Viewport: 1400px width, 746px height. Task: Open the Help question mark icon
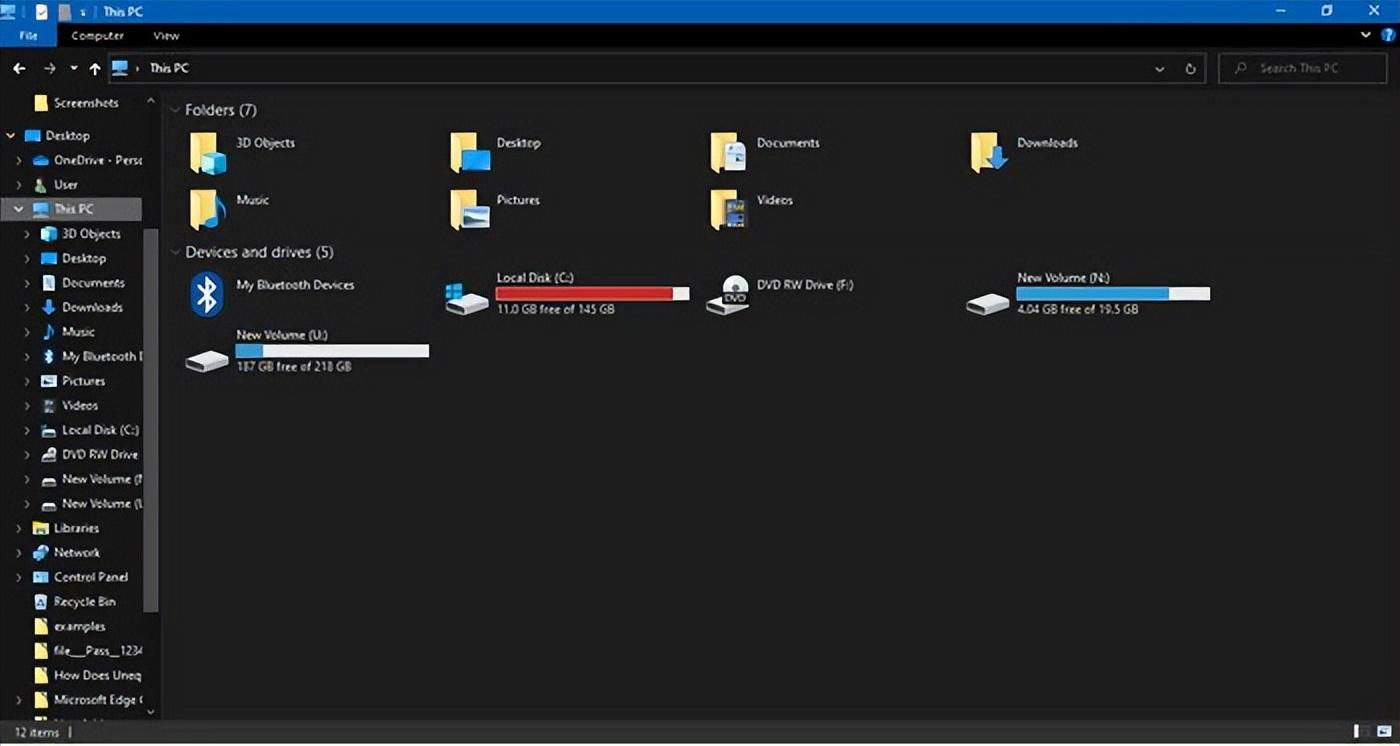pos(1388,35)
